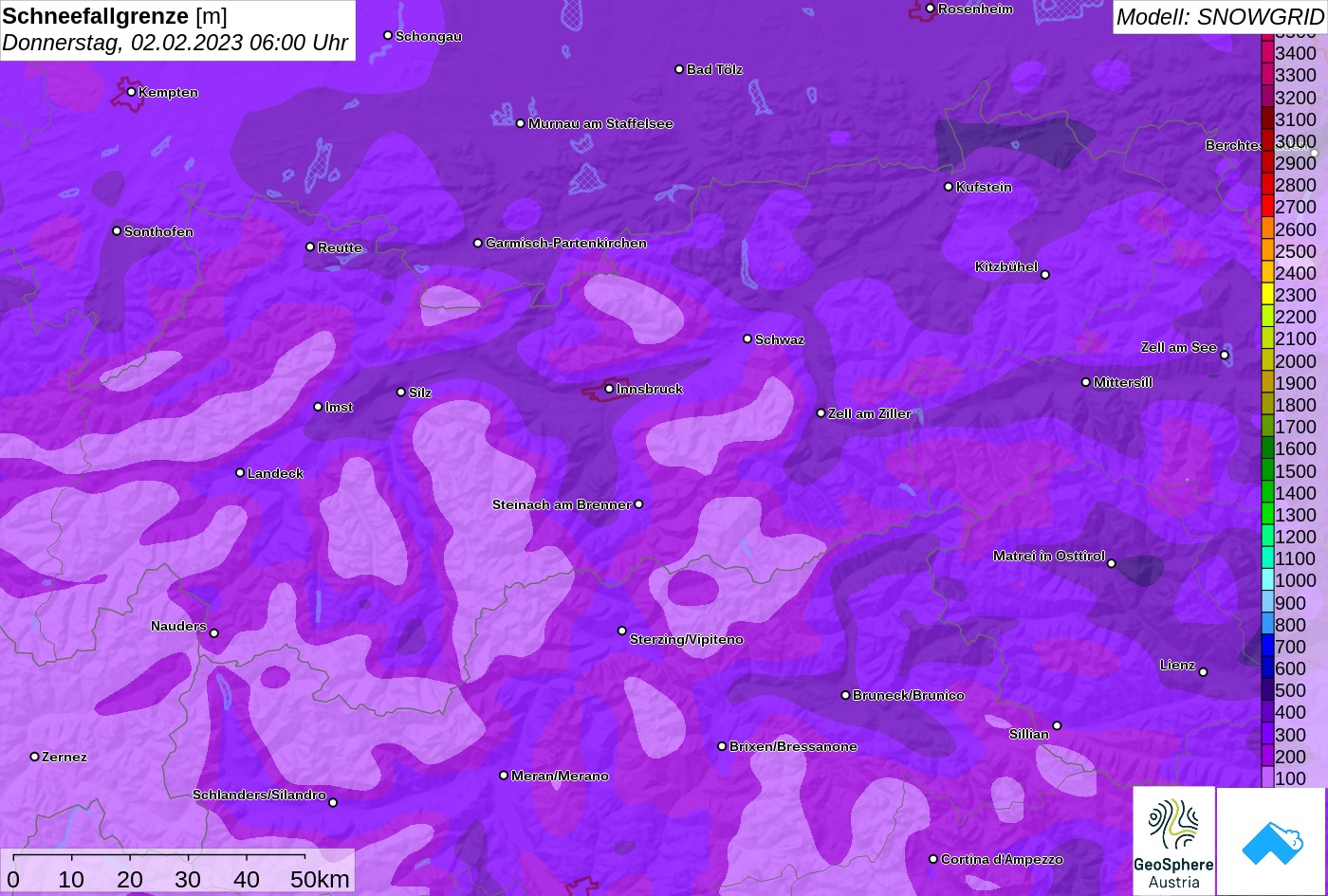Click the Matrei in Osttirol marker dot
The height and width of the screenshot is (896, 1328).
(1112, 563)
